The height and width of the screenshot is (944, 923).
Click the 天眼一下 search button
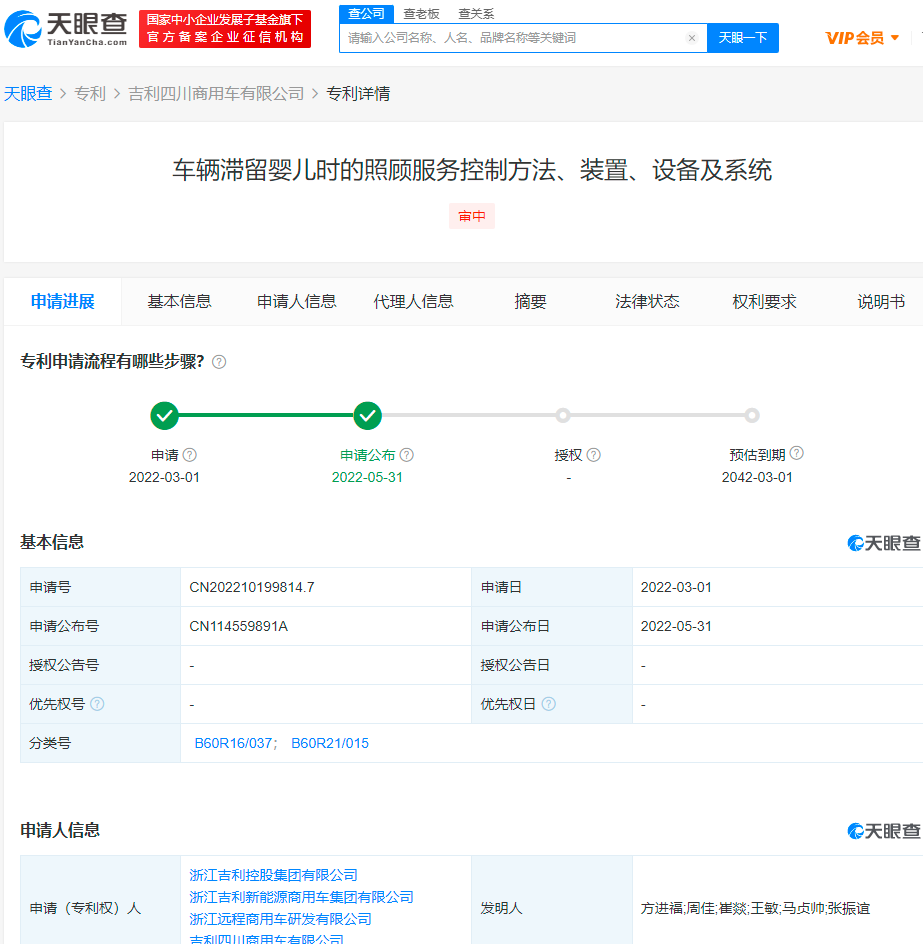click(742, 38)
